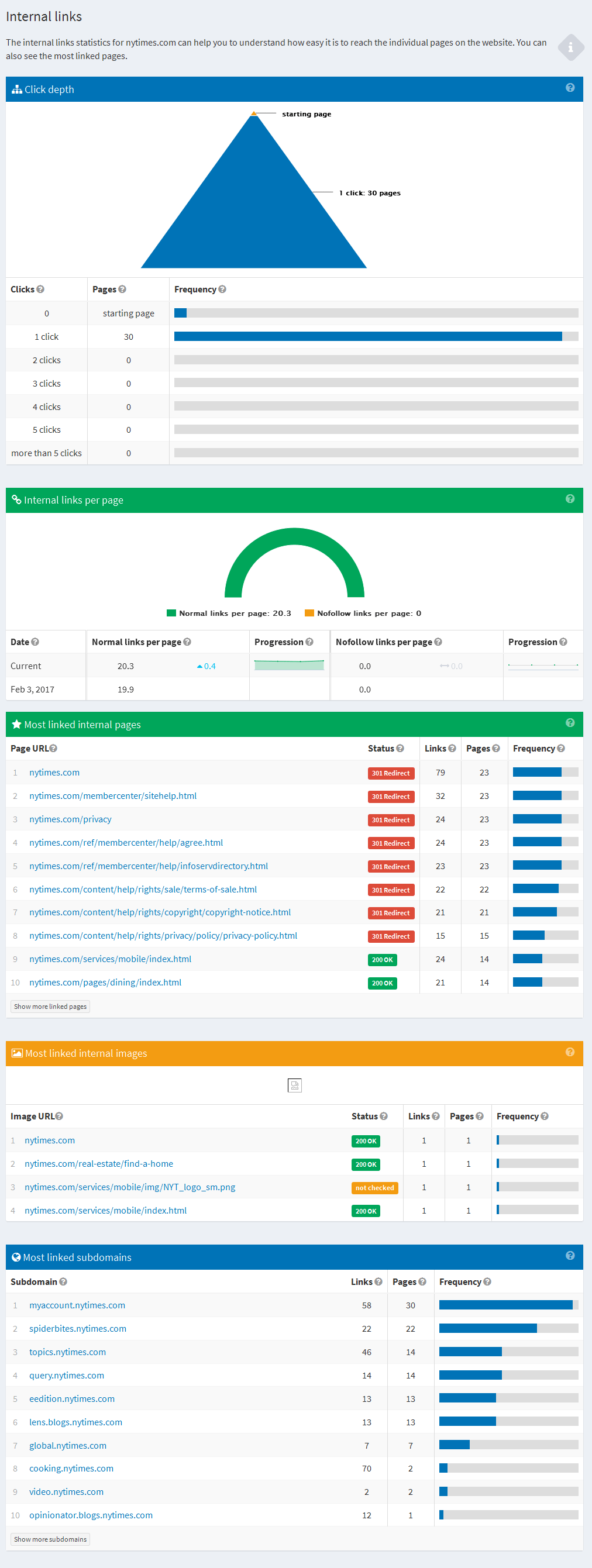Open the terms-of-sale.html page link
Viewport: 592px width, 1568px height.
pyautogui.click(x=143, y=889)
